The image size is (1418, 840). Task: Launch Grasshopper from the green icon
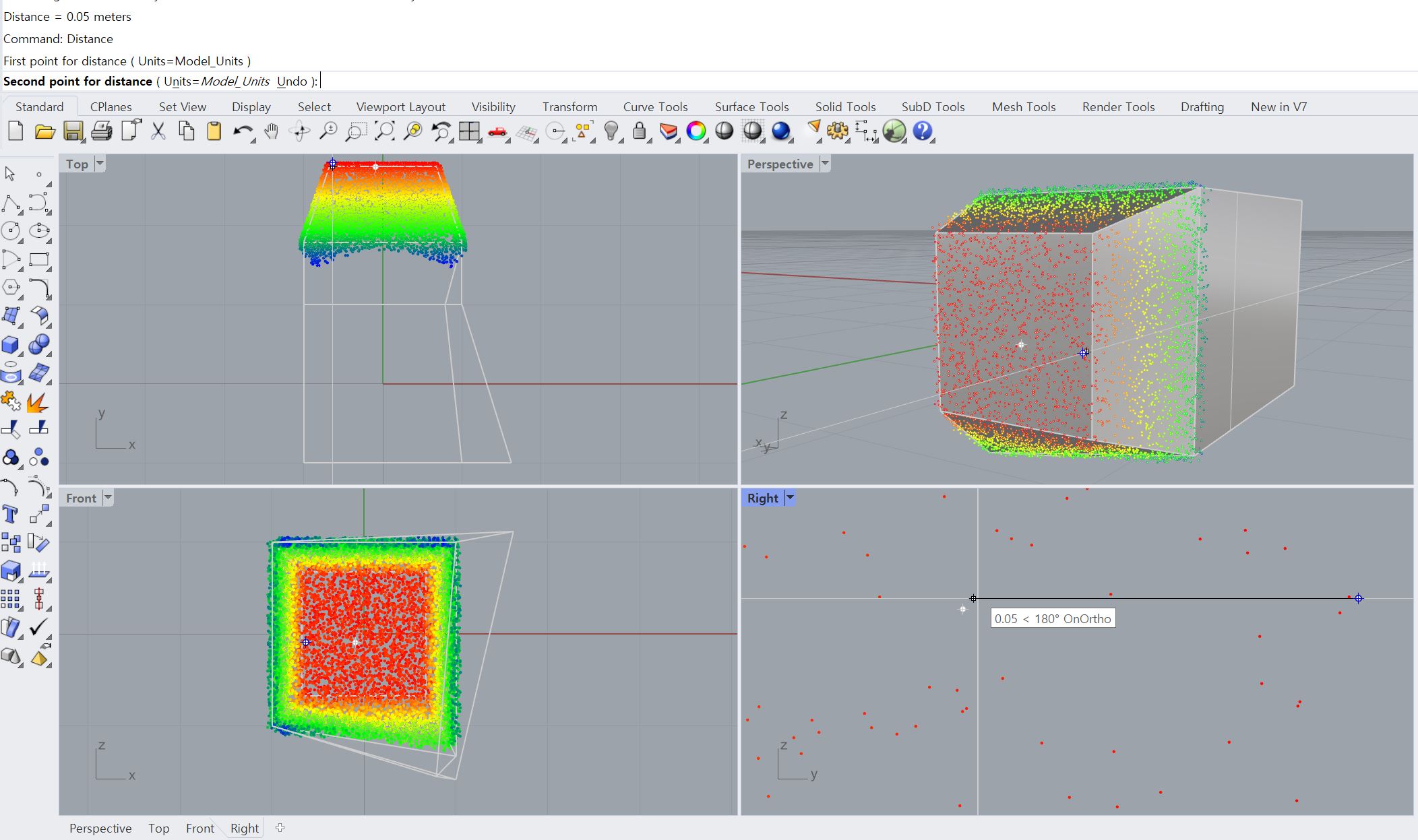click(x=894, y=131)
